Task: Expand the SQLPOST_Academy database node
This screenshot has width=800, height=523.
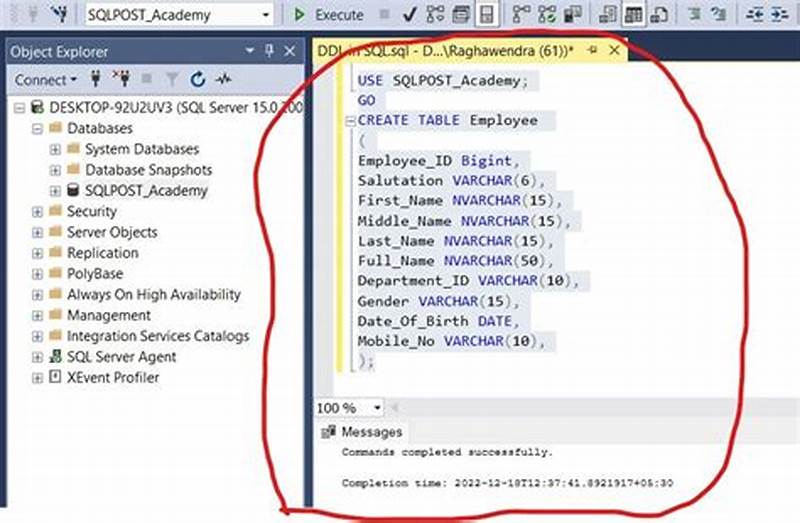Action: [x=55, y=191]
